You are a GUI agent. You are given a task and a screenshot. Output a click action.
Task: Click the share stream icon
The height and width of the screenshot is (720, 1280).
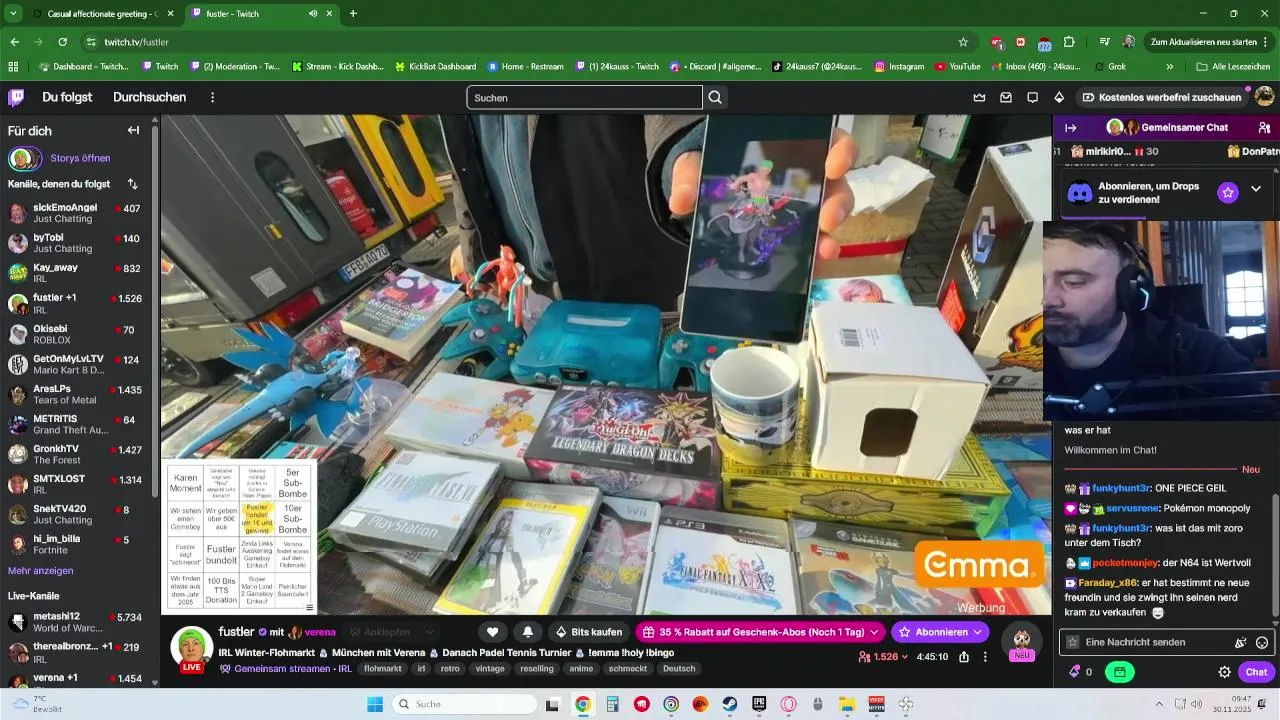pyautogui.click(x=964, y=657)
